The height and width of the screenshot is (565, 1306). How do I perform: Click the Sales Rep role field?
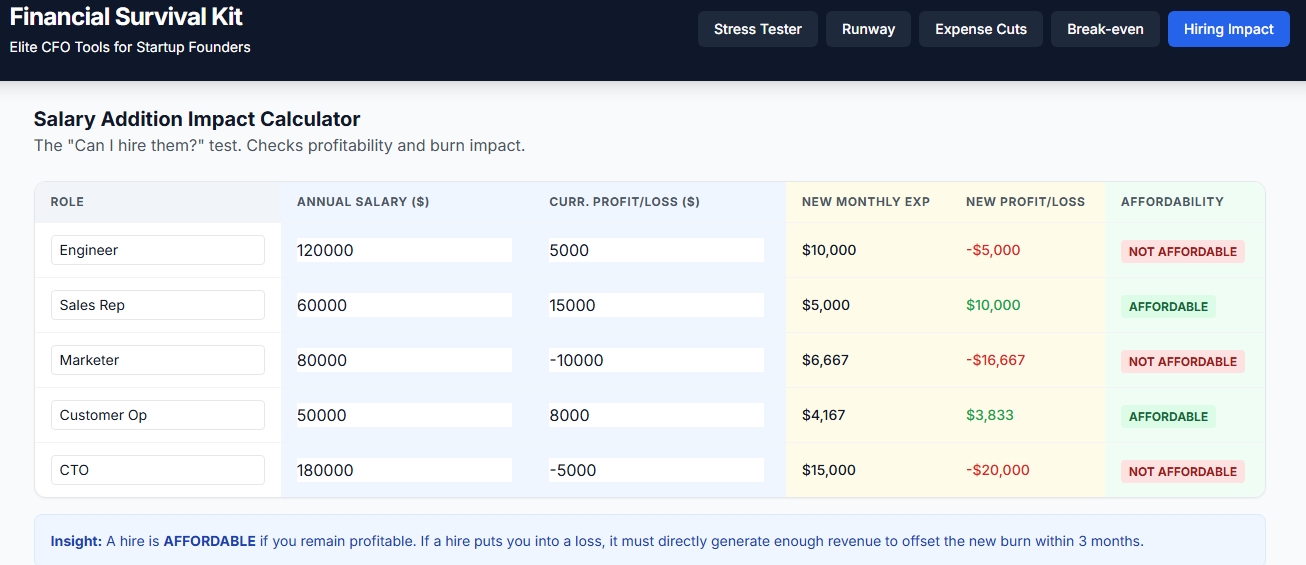click(x=158, y=305)
